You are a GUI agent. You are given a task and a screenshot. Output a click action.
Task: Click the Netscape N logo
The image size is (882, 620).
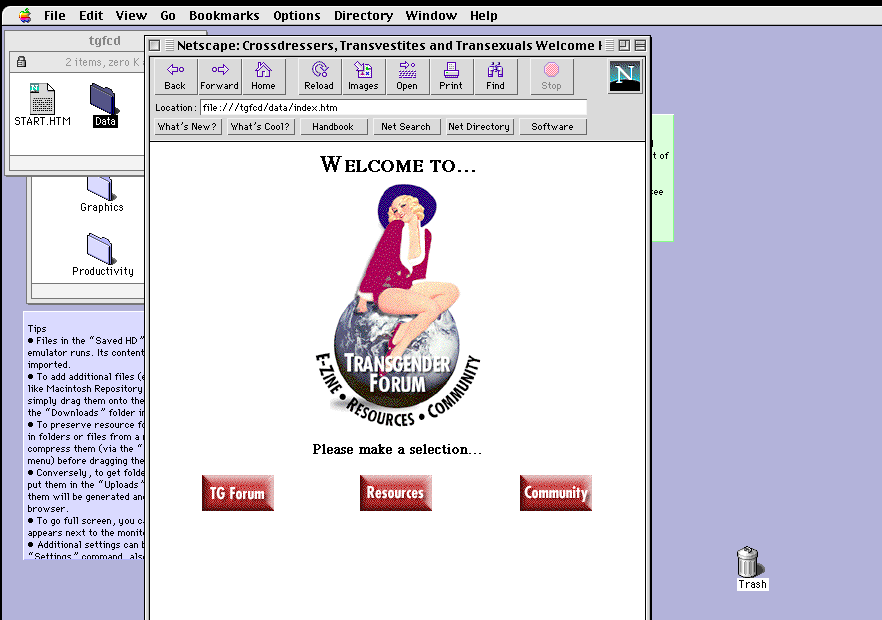click(x=624, y=77)
